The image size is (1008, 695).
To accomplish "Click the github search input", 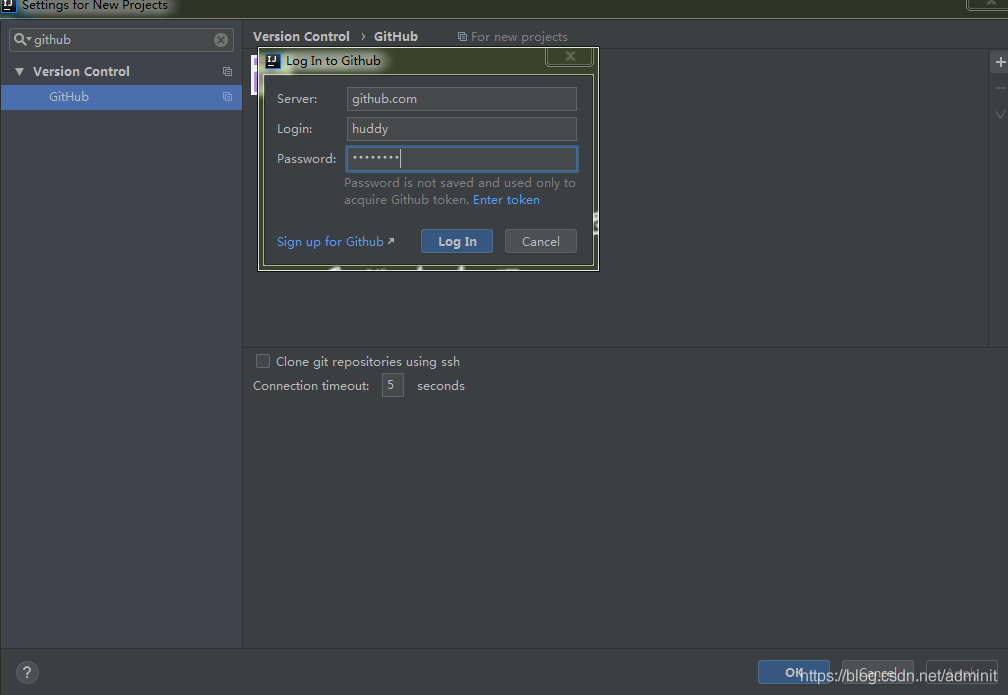I will (x=122, y=40).
